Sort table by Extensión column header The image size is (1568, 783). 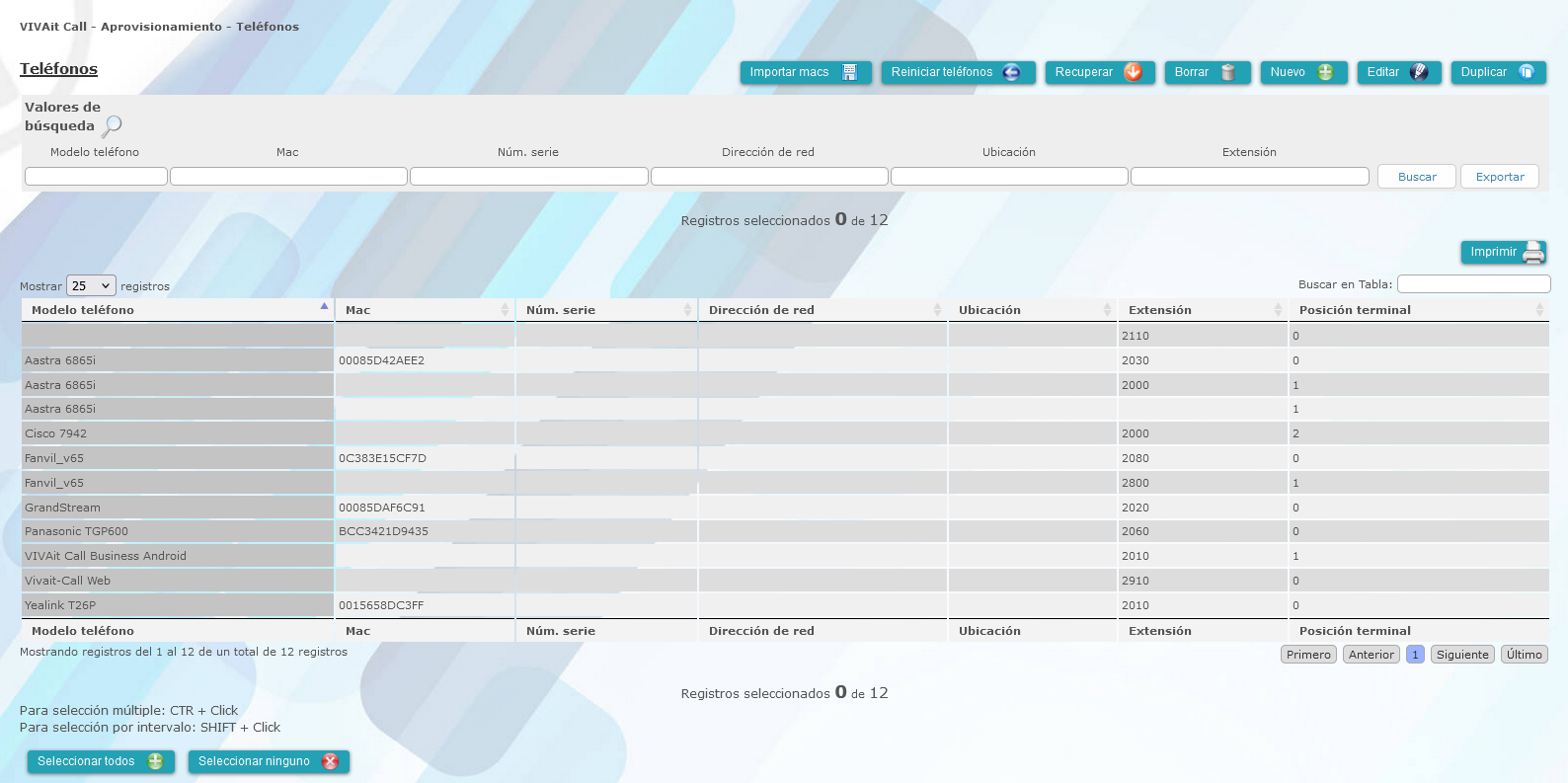coord(1203,310)
